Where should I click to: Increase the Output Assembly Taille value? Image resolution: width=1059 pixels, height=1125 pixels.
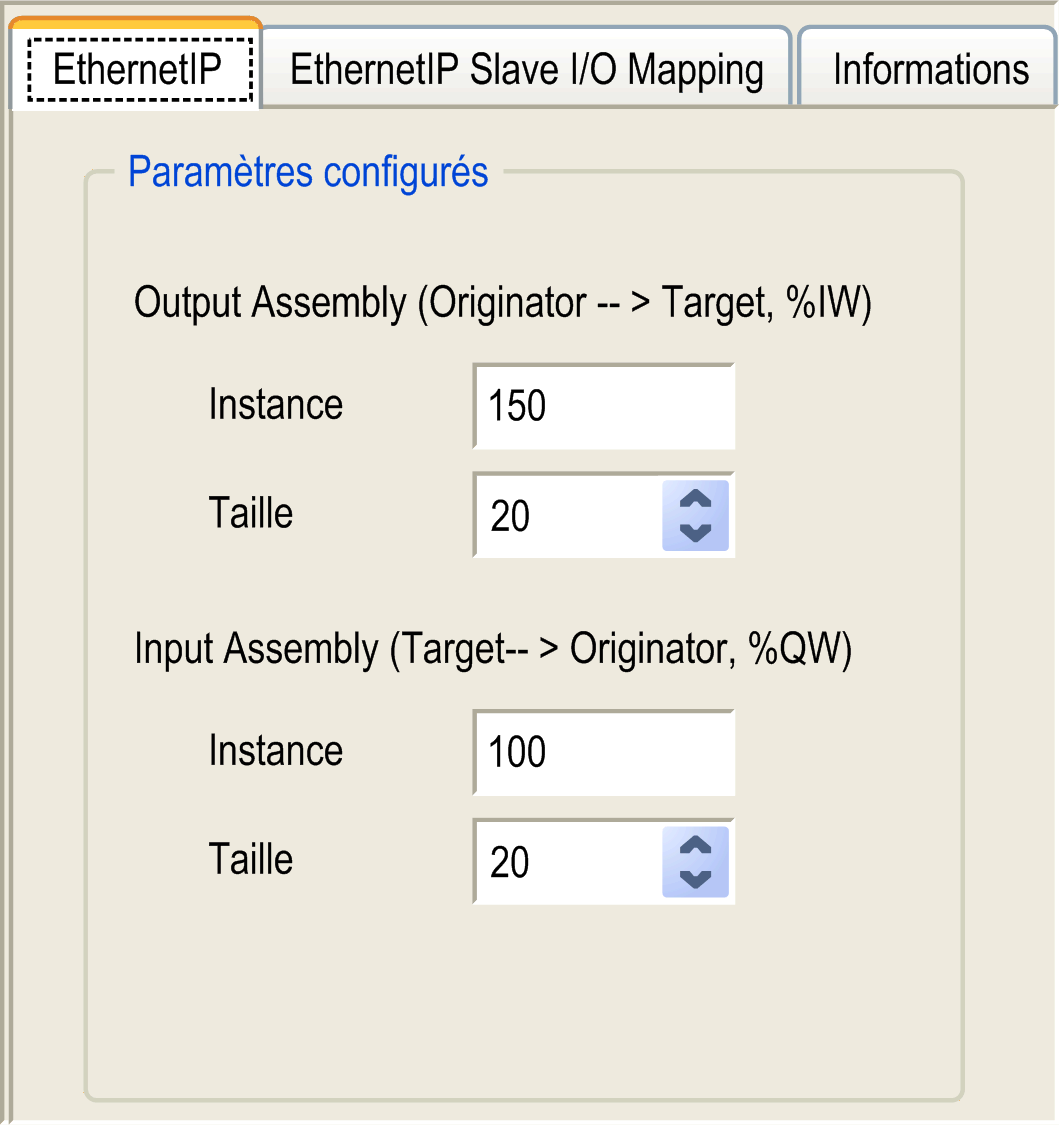tap(695, 498)
